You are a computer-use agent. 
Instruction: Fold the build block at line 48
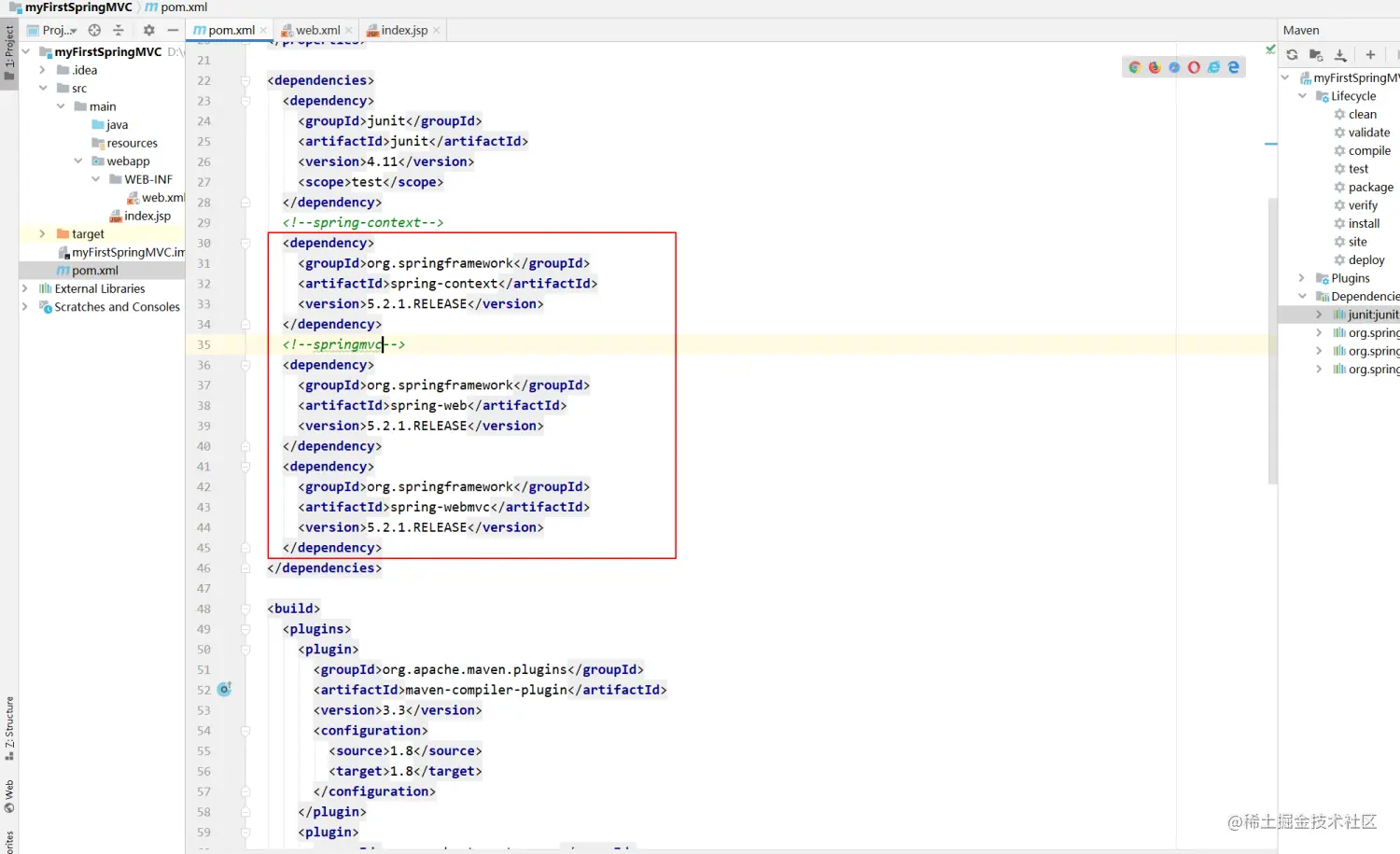[x=245, y=609]
